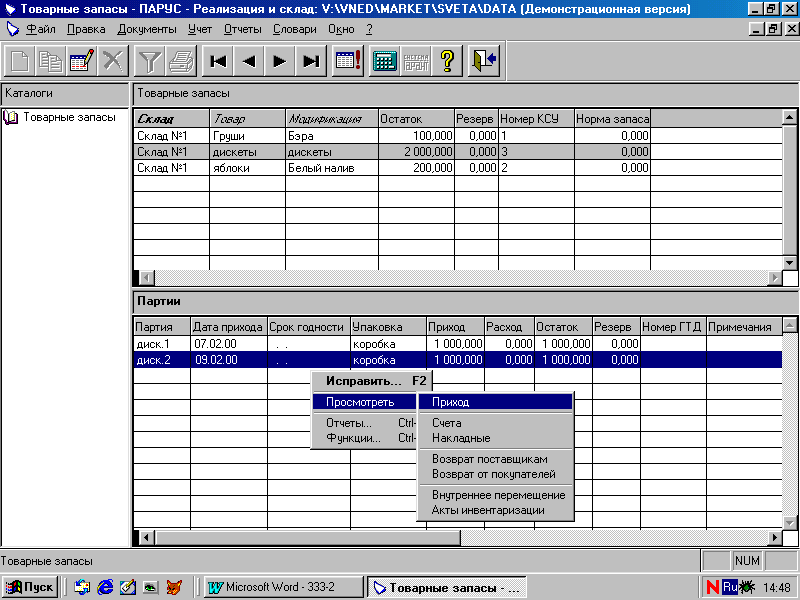800x600 pixels.
Task: Open the Файл menu
Action: click(41, 29)
